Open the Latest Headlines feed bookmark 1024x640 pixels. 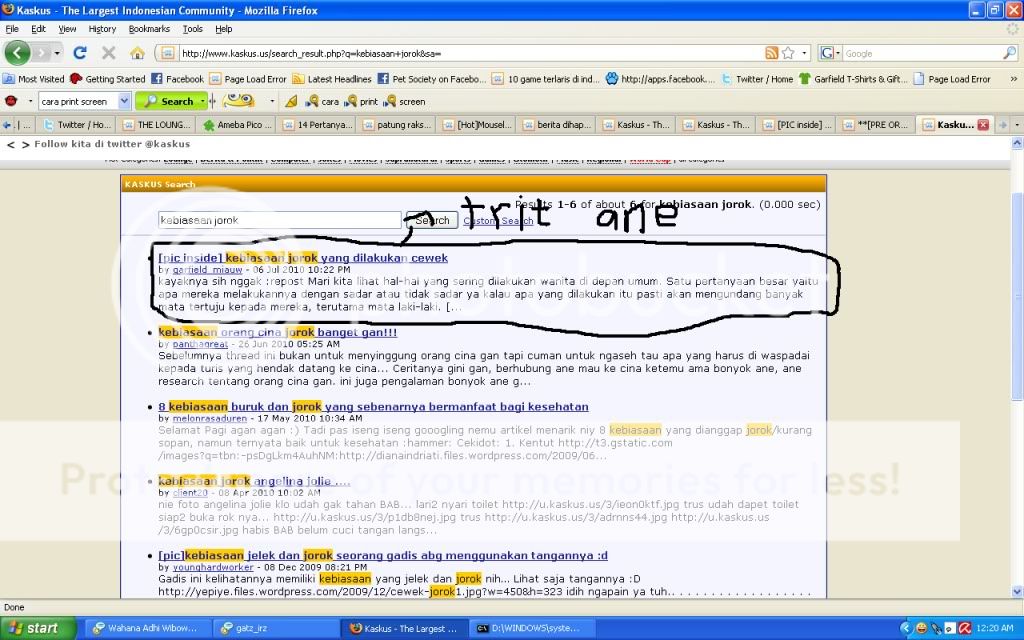[x=332, y=79]
